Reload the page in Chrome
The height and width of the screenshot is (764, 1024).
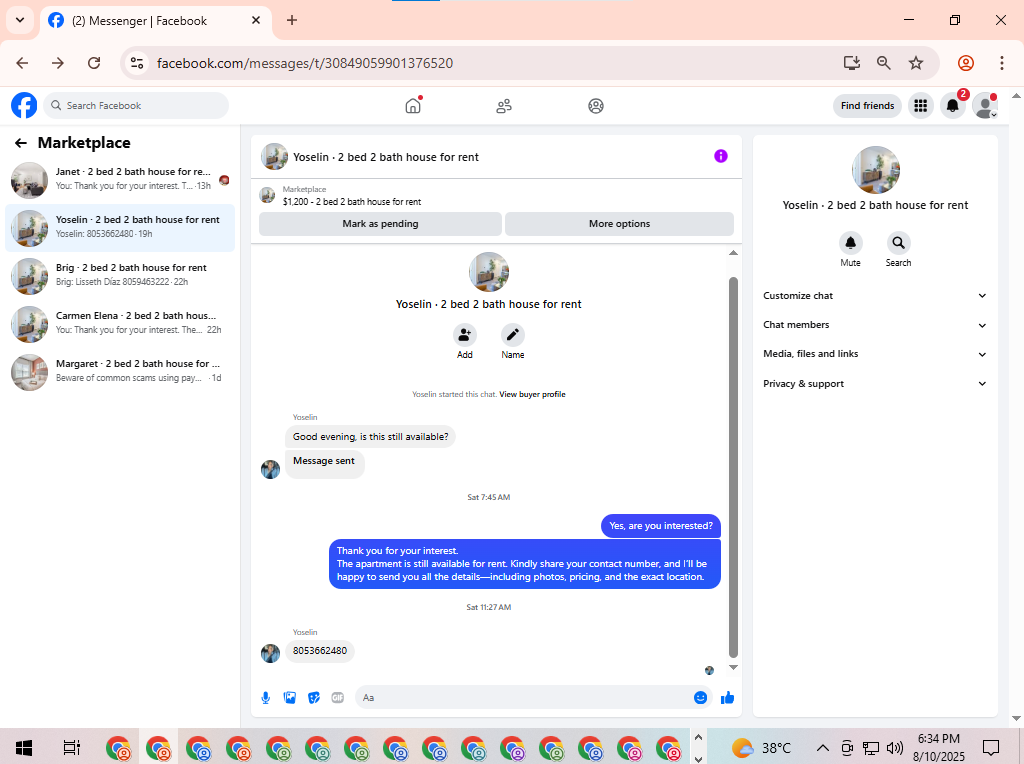pyautogui.click(x=94, y=63)
